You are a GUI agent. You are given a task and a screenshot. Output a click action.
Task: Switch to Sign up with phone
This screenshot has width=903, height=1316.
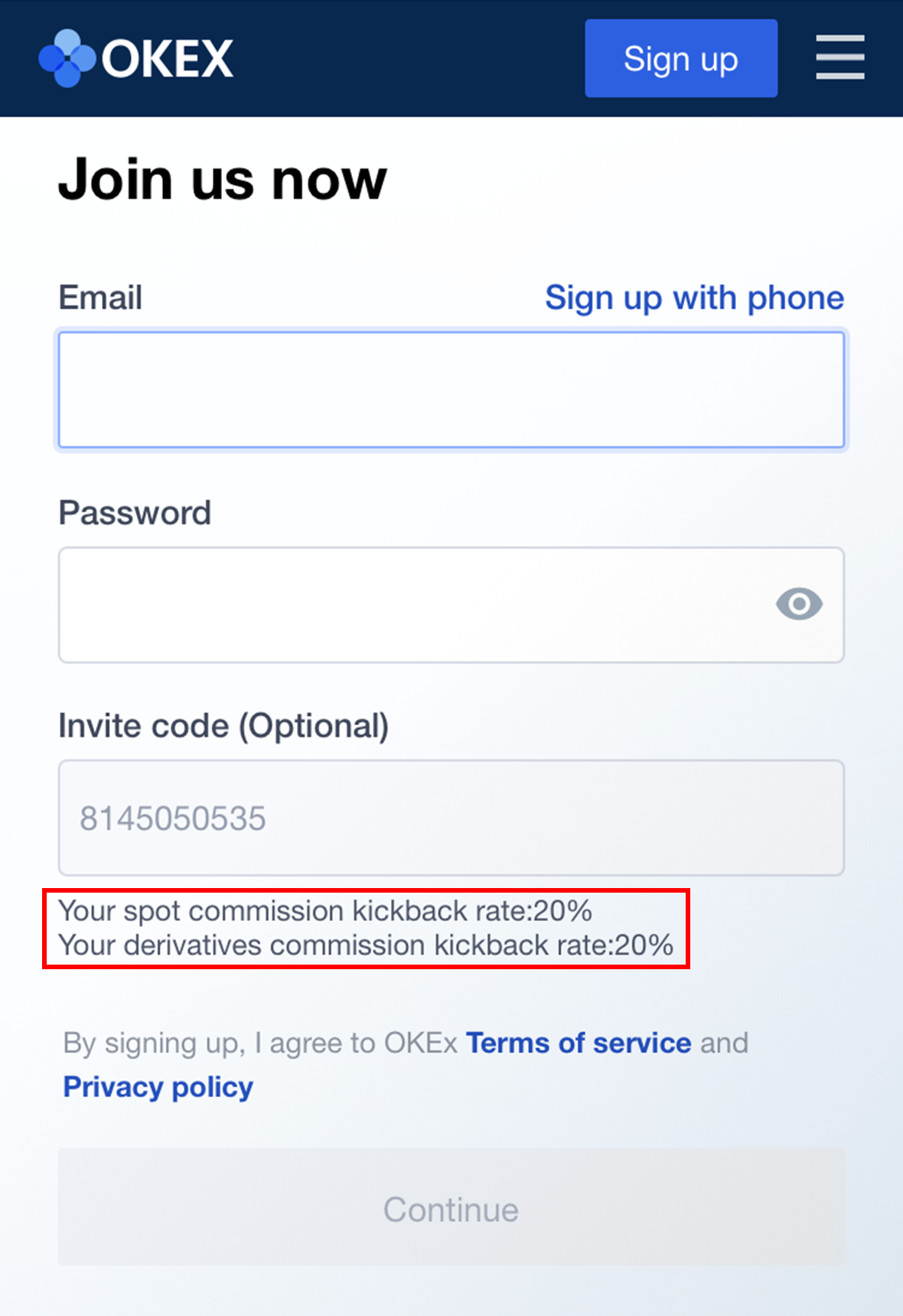(694, 298)
